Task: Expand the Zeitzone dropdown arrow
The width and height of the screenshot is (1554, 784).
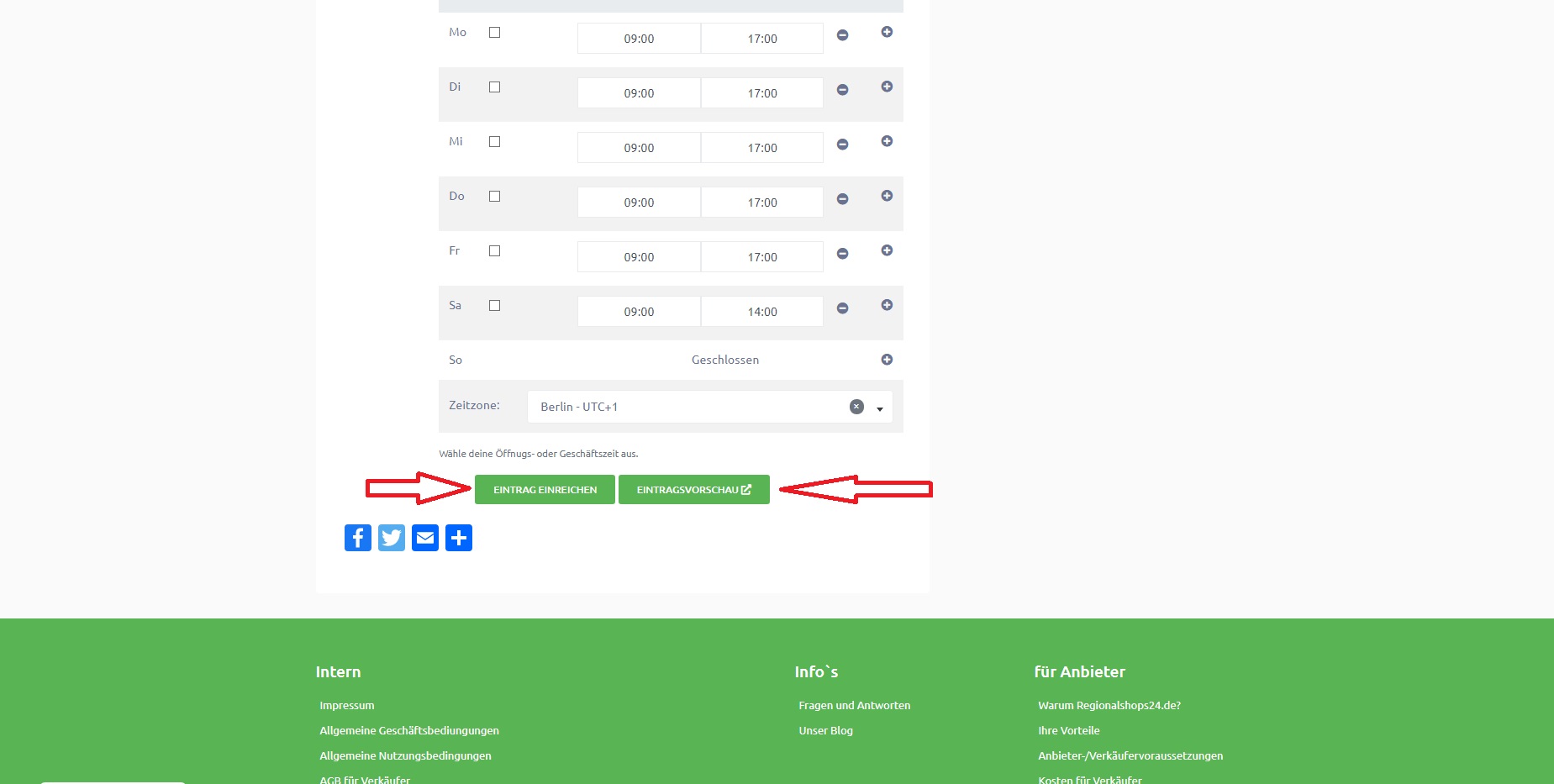Action: 880,408
